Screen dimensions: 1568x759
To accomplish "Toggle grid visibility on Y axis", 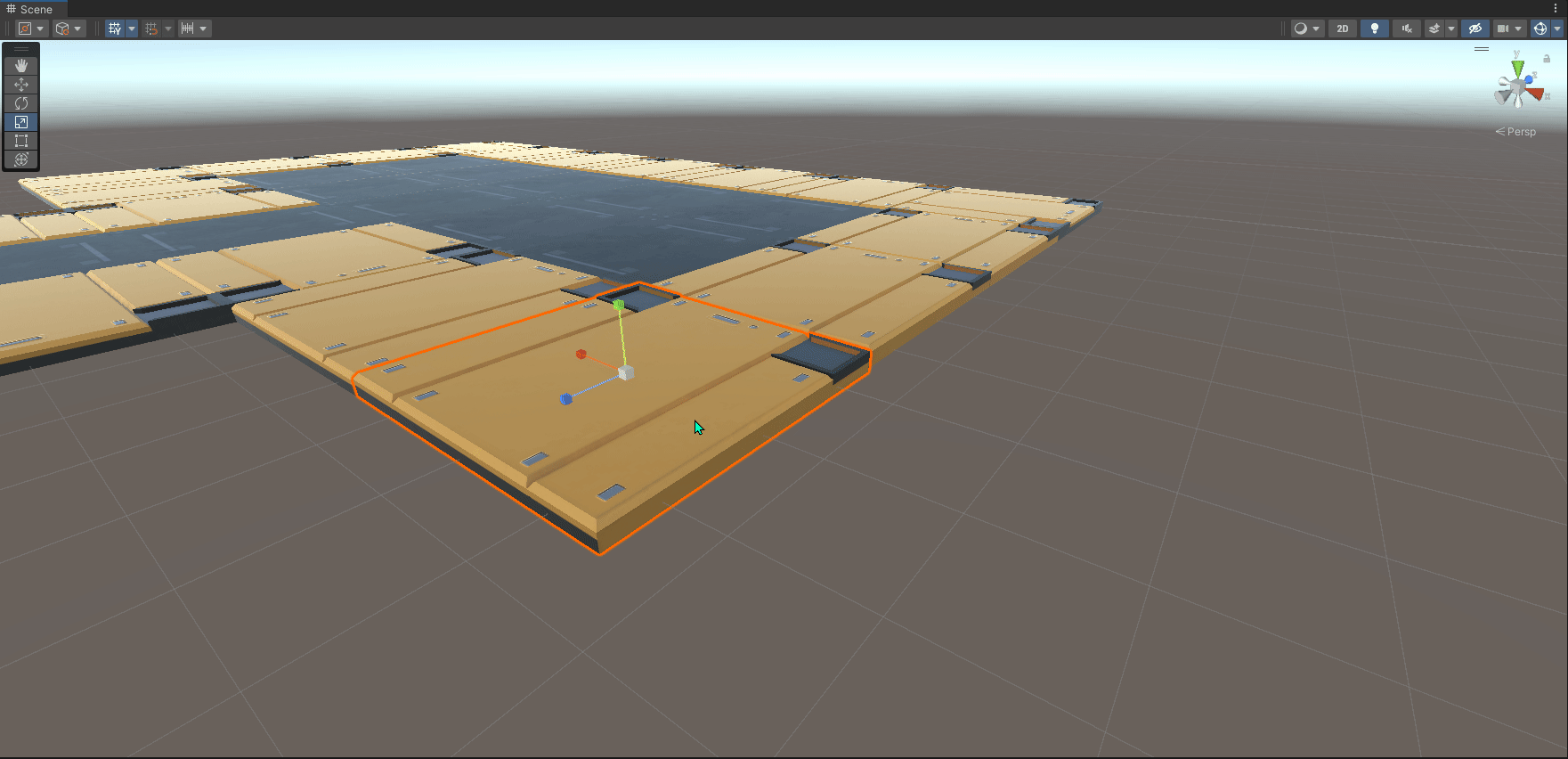I will pos(115,29).
